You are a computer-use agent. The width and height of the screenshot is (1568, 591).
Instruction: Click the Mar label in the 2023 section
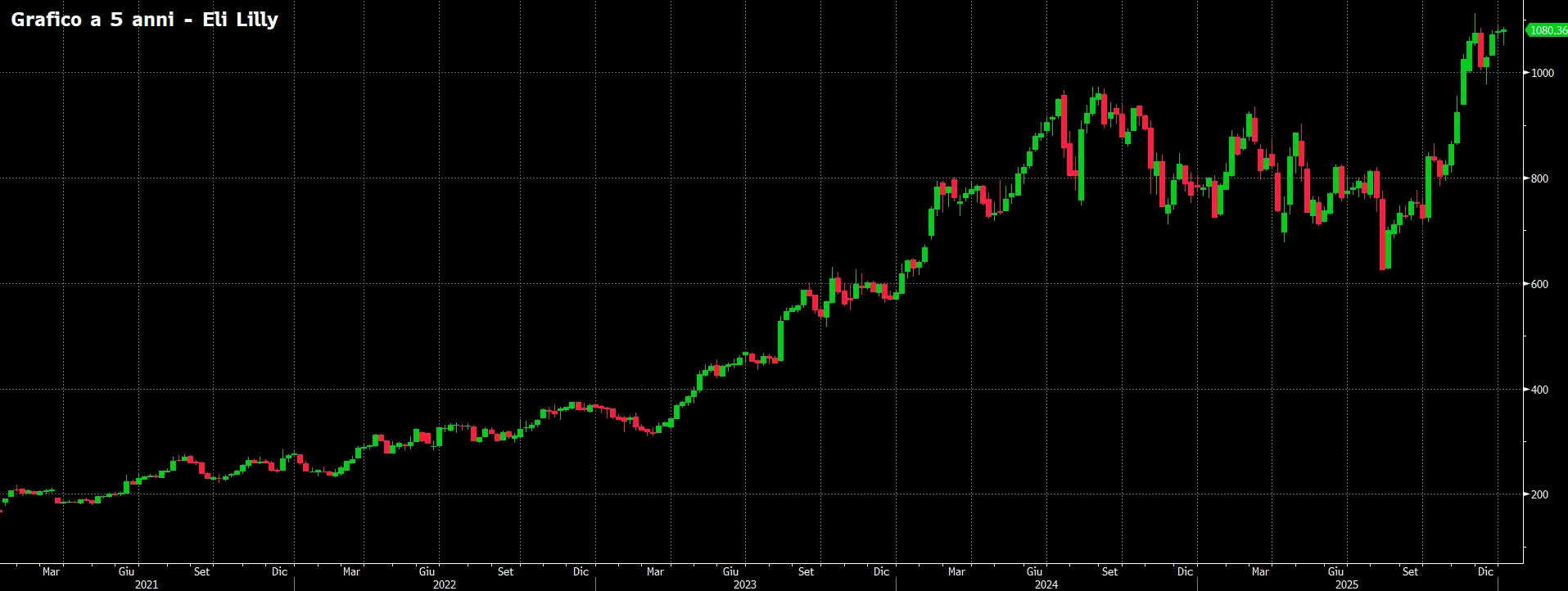655,571
